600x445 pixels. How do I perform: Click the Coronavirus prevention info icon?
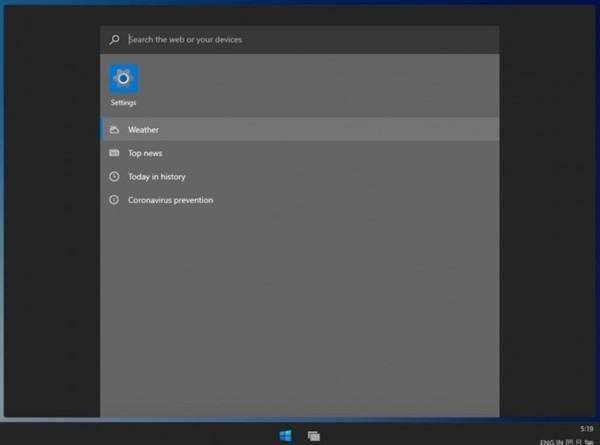pos(114,200)
